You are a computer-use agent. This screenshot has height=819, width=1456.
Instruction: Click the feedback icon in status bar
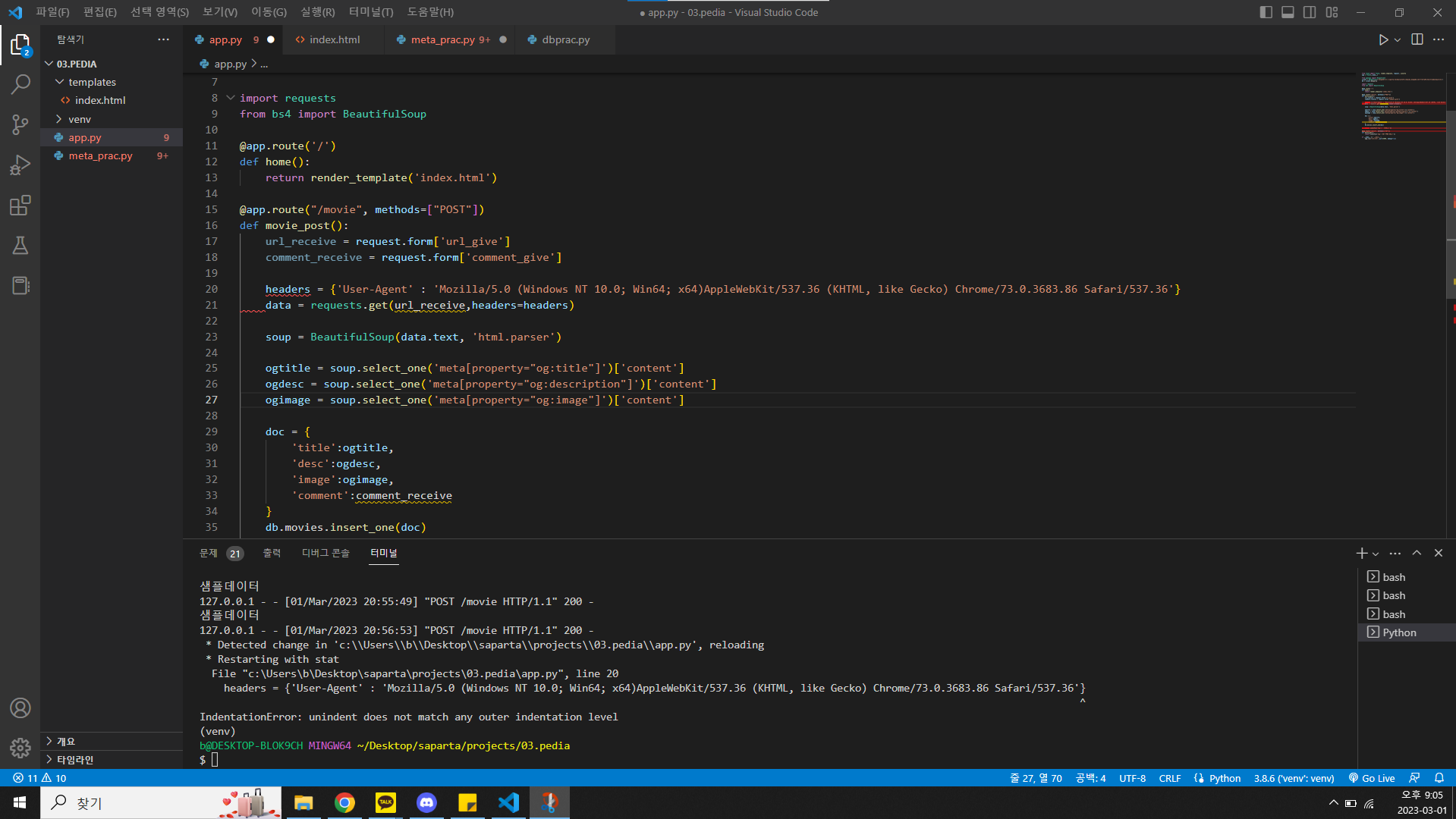point(1414,778)
